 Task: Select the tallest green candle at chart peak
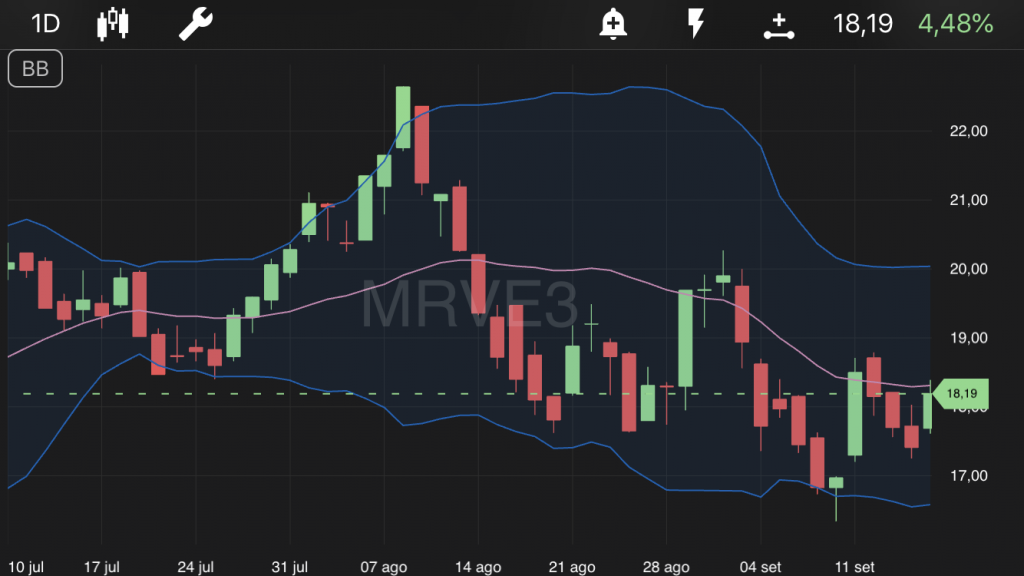(x=403, y=118)
